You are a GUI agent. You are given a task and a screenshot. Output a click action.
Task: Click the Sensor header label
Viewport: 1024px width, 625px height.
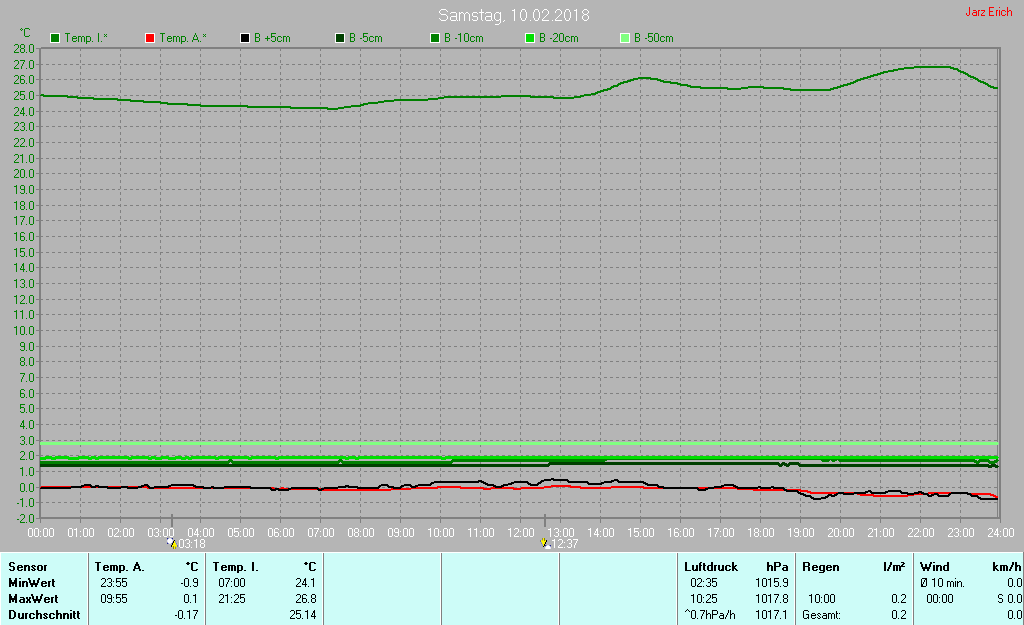27,567
